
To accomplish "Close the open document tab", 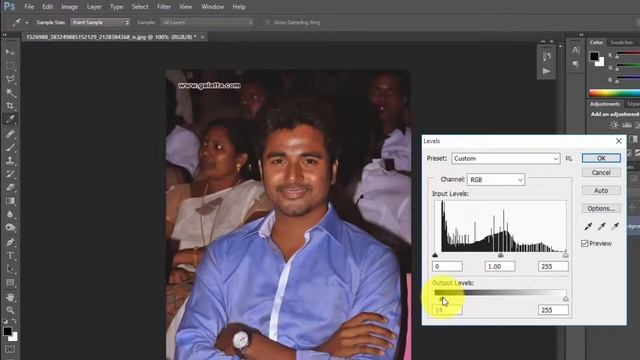I will click(x=202, y=37).
